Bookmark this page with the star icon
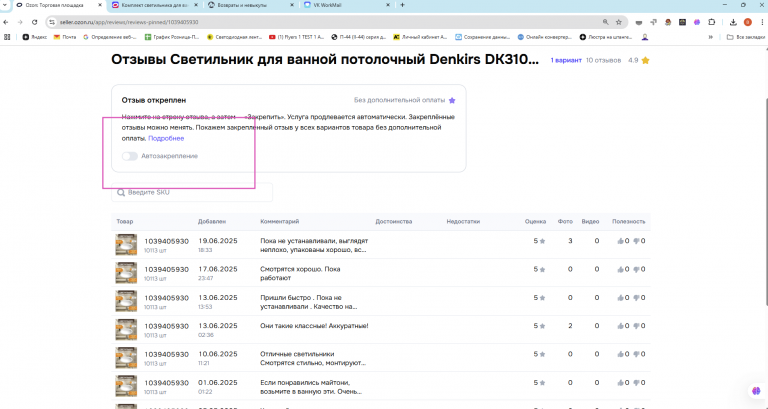768x409 pixels. (x=619, y=22)
